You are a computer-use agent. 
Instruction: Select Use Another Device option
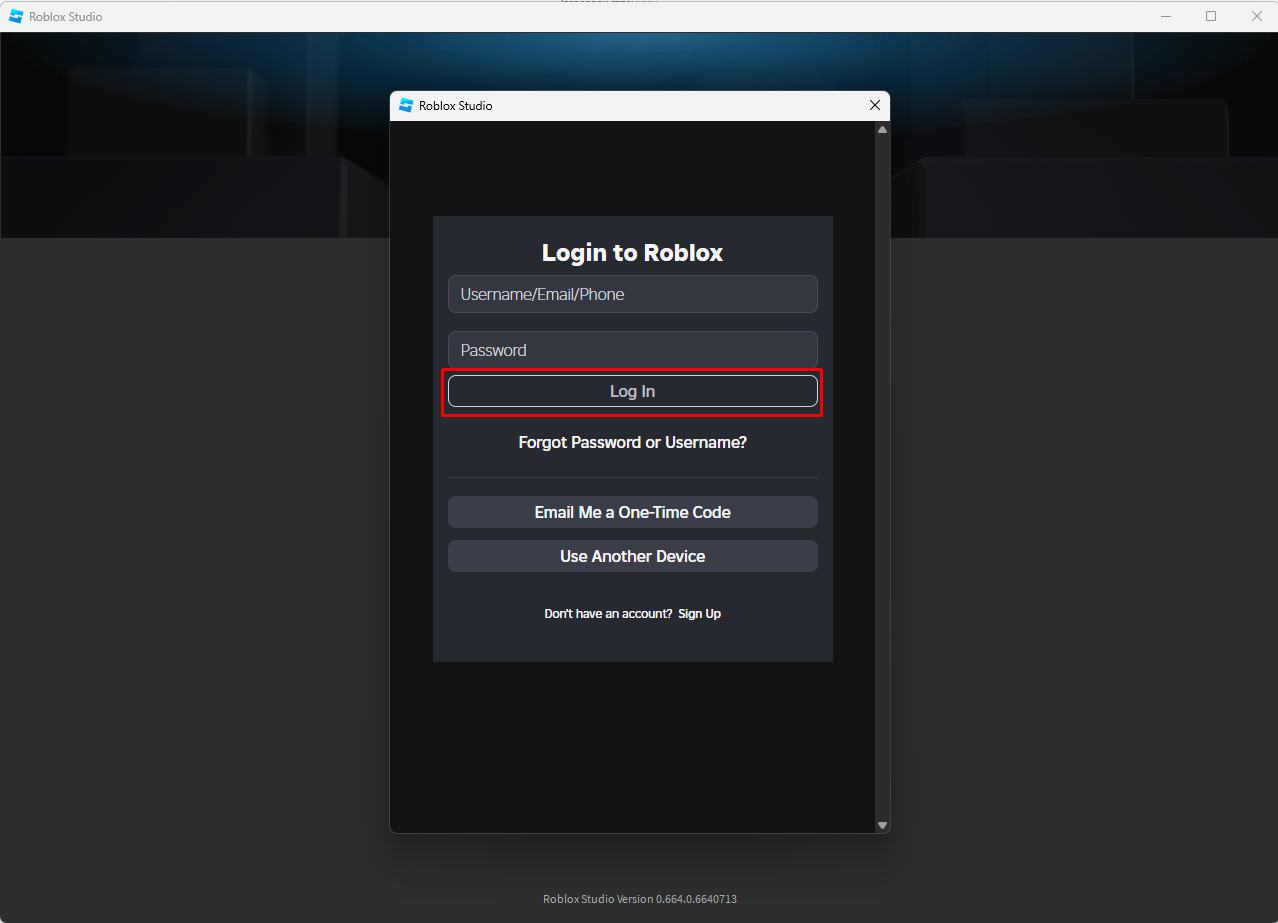click(x=632, y=556)
